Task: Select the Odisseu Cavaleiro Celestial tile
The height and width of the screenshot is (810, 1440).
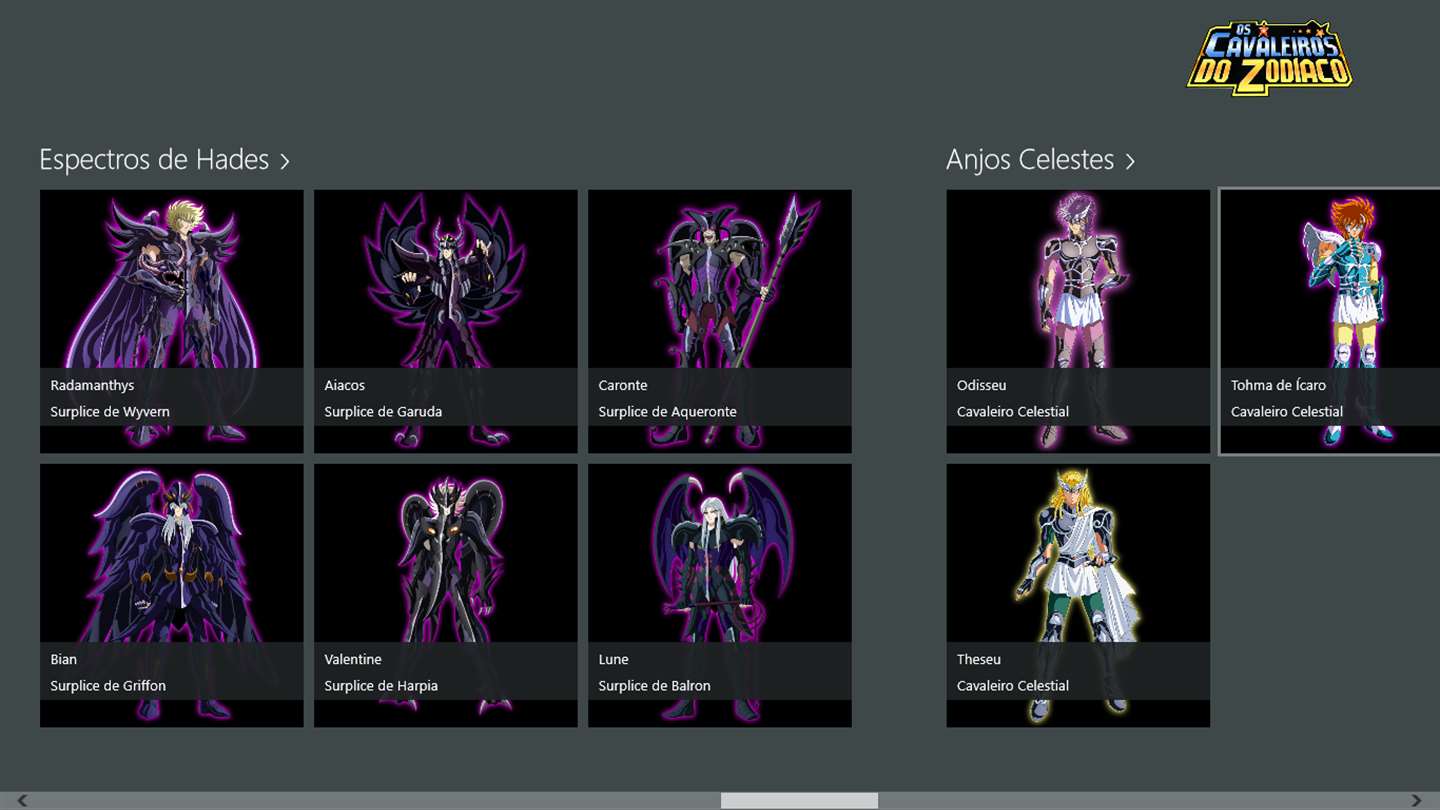Action: tap(1078, 321)
